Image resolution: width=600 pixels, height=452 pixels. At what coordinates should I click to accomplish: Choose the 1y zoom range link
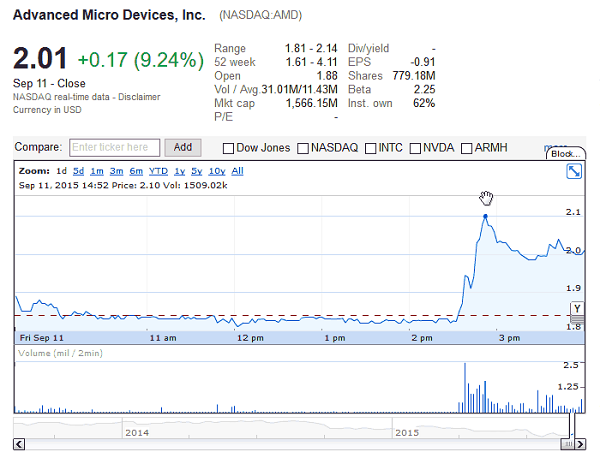181,171
